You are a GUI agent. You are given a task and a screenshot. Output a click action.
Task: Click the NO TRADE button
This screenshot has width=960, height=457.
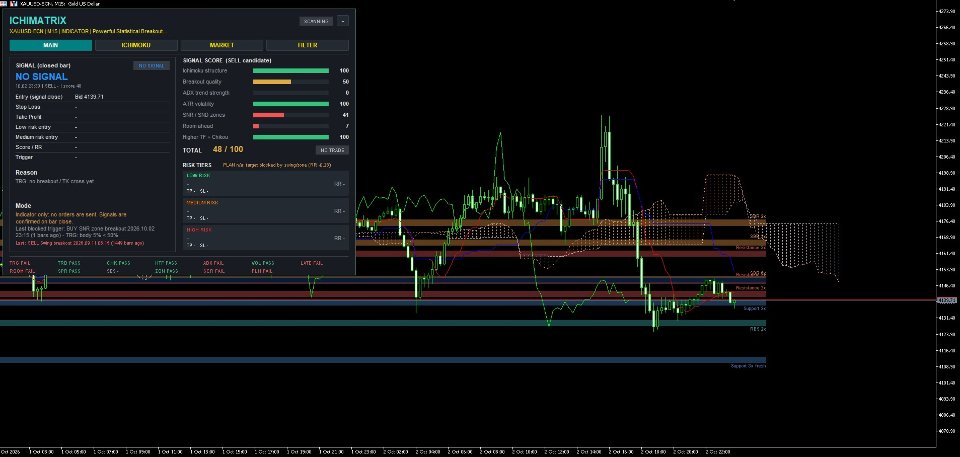pyautogui.click(x=332, y=150)
